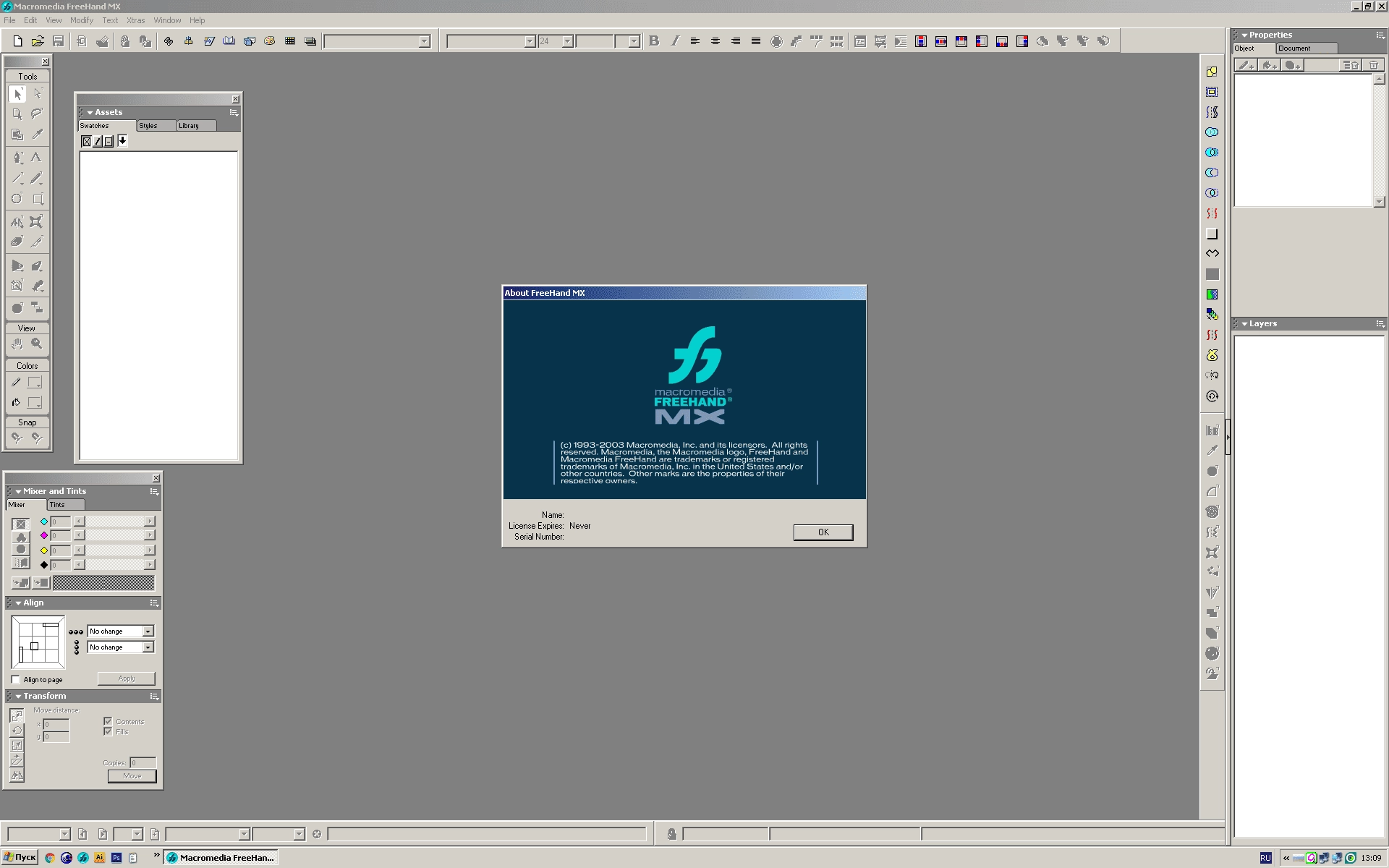Click the Lock icon in main toolbar
Image resolution: width=1389 pixels, height=868 pixels.
point(125,41)
